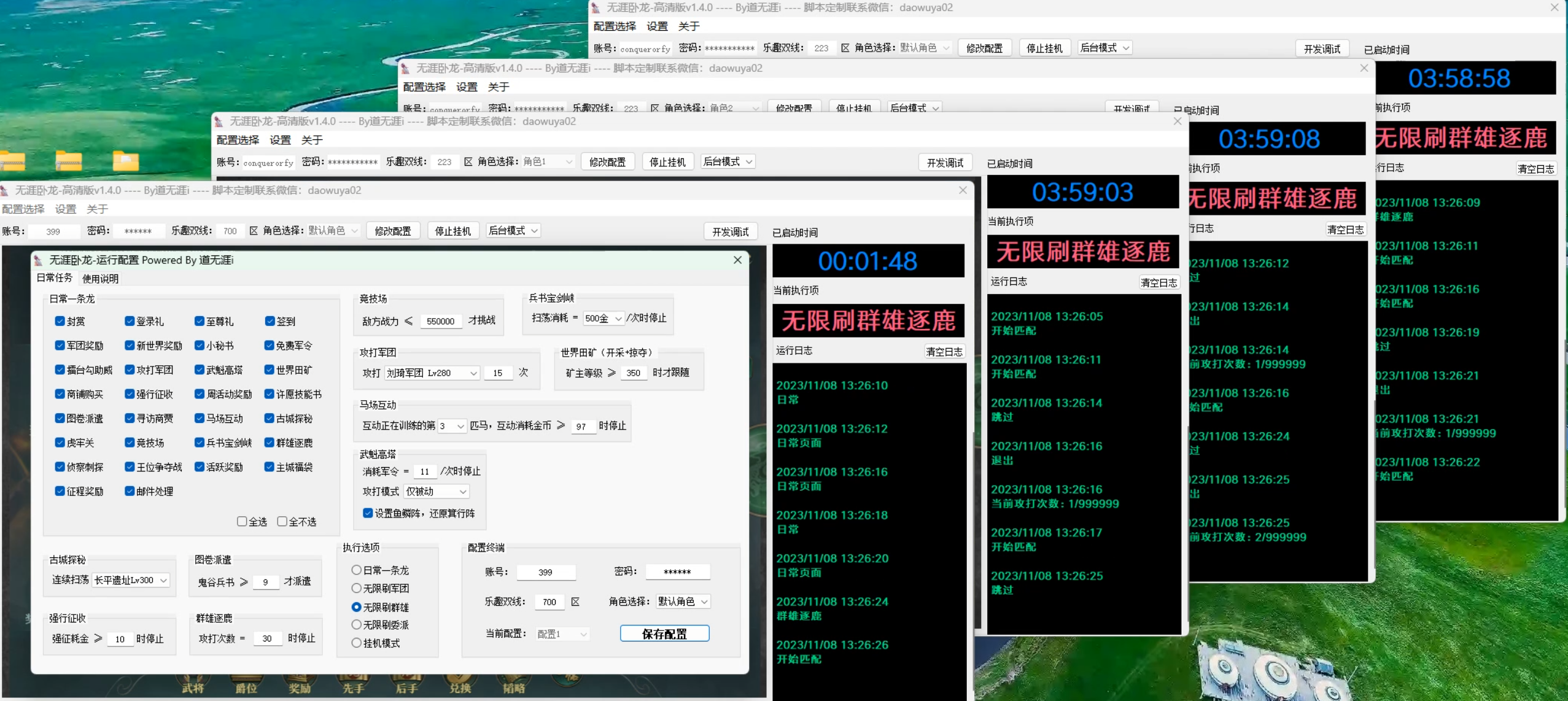Click 清空日志 beside the 00:01:48 window log
The image size is (1568, 701).
(944, 352)
